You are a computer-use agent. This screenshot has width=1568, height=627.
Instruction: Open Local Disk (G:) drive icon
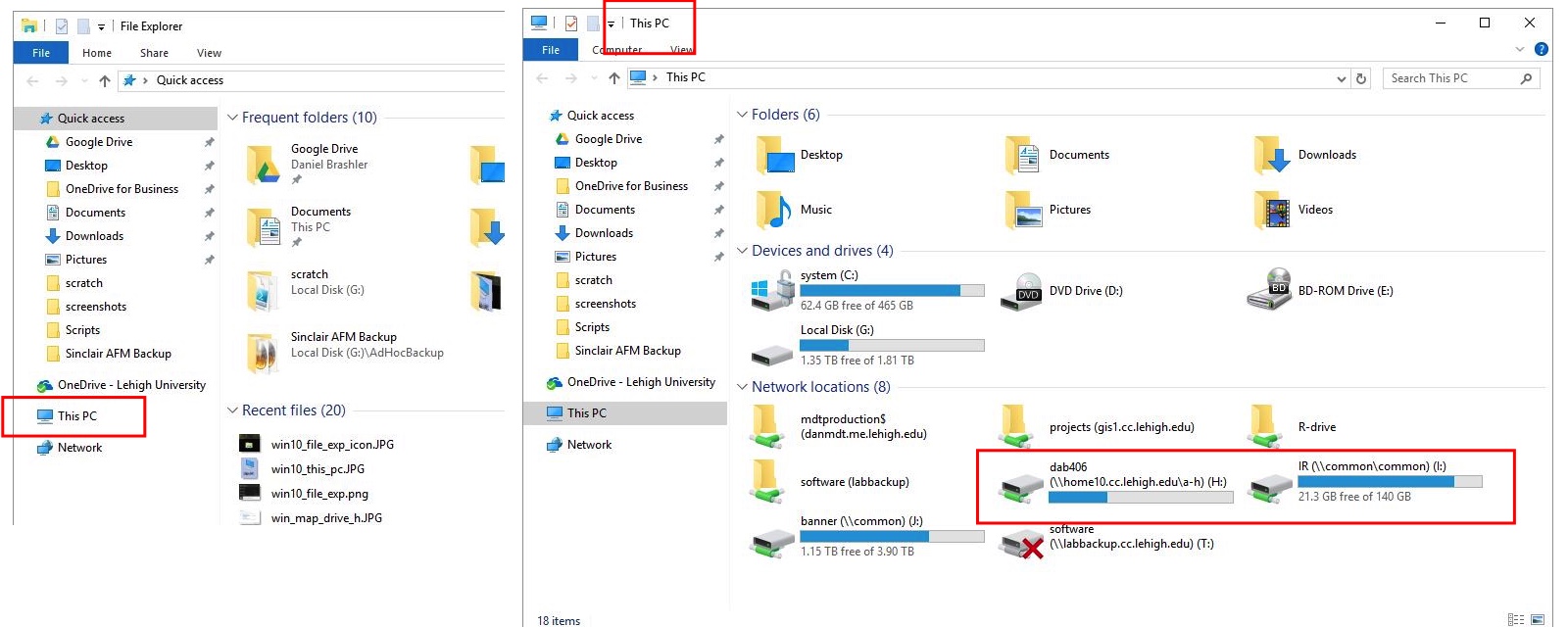pos(772,354)
